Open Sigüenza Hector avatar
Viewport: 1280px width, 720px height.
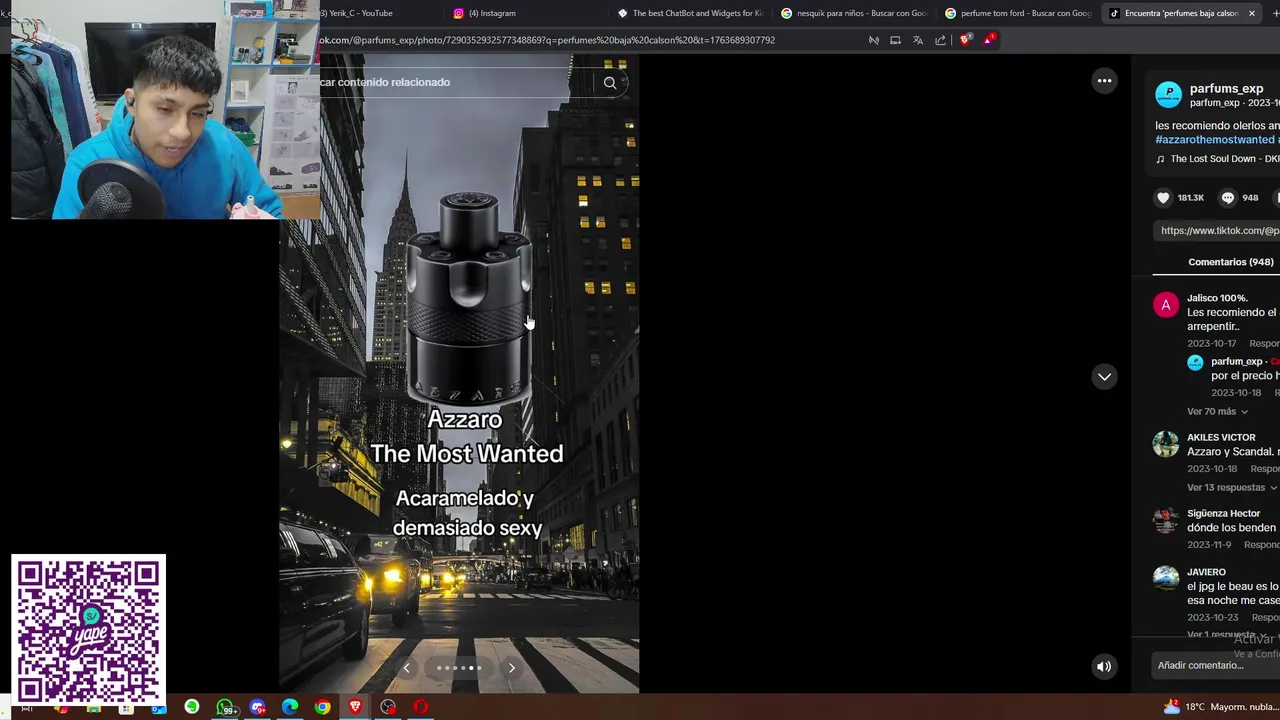(1166, 521)
